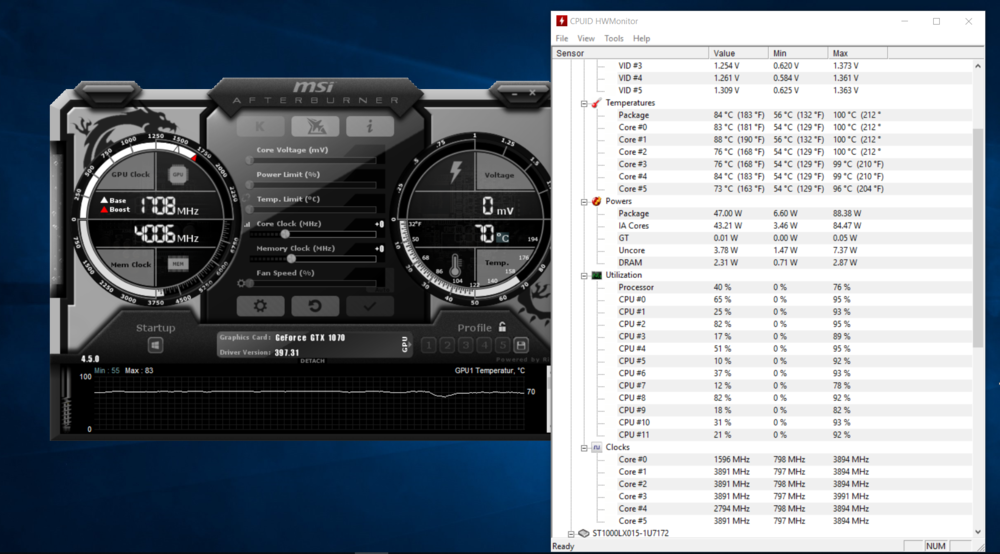Click the OC Scanner icon button
This screenshot has height=554, width=1000.
(x=315, y=126)
